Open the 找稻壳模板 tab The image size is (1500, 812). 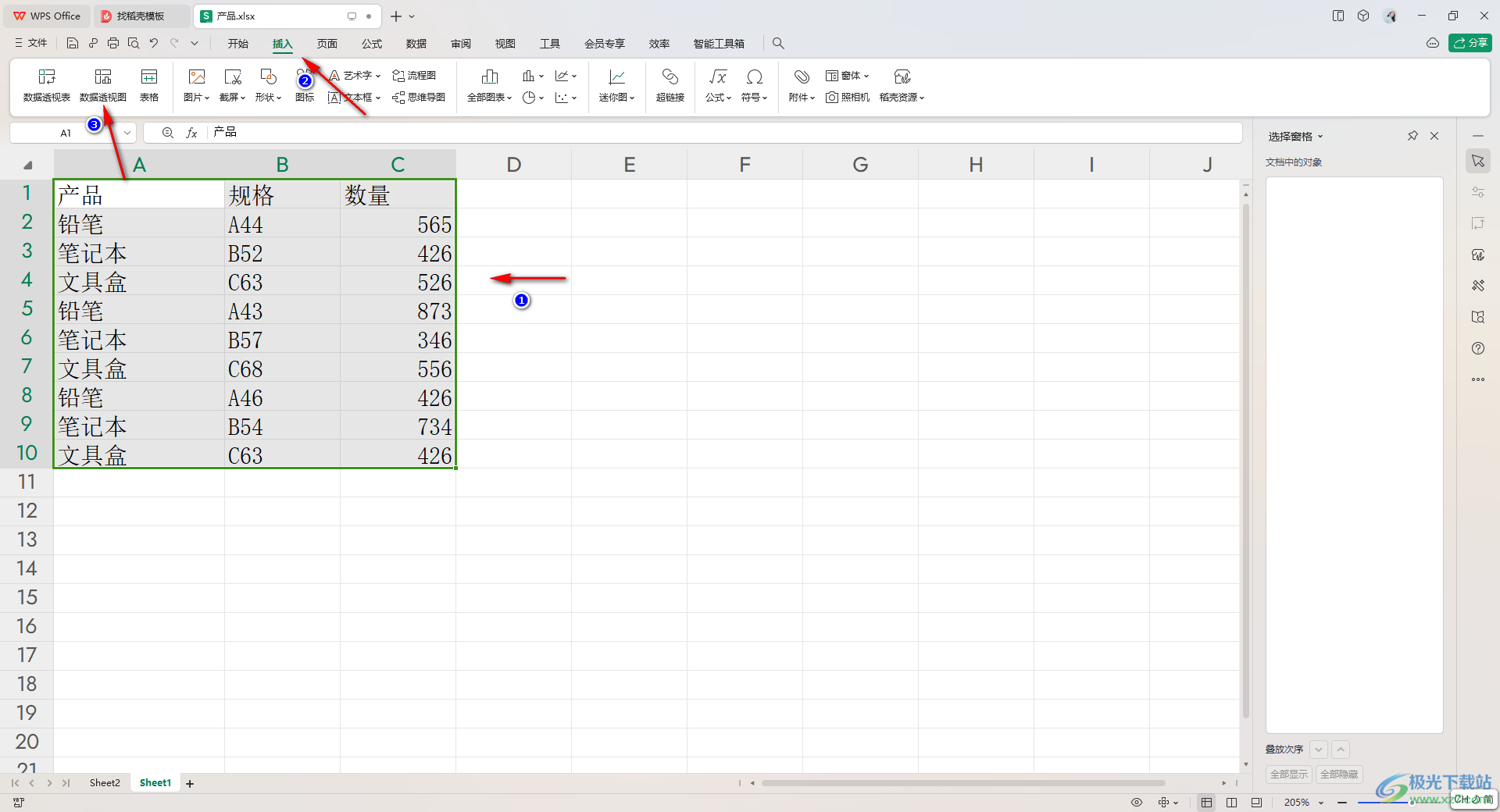click(x=141, y=16)
